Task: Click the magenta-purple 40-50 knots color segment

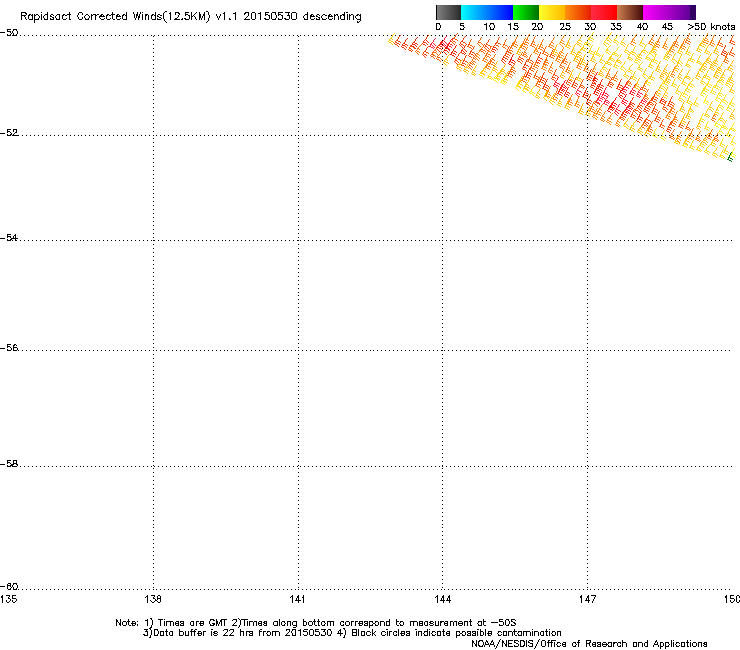Action: point(669,12)
